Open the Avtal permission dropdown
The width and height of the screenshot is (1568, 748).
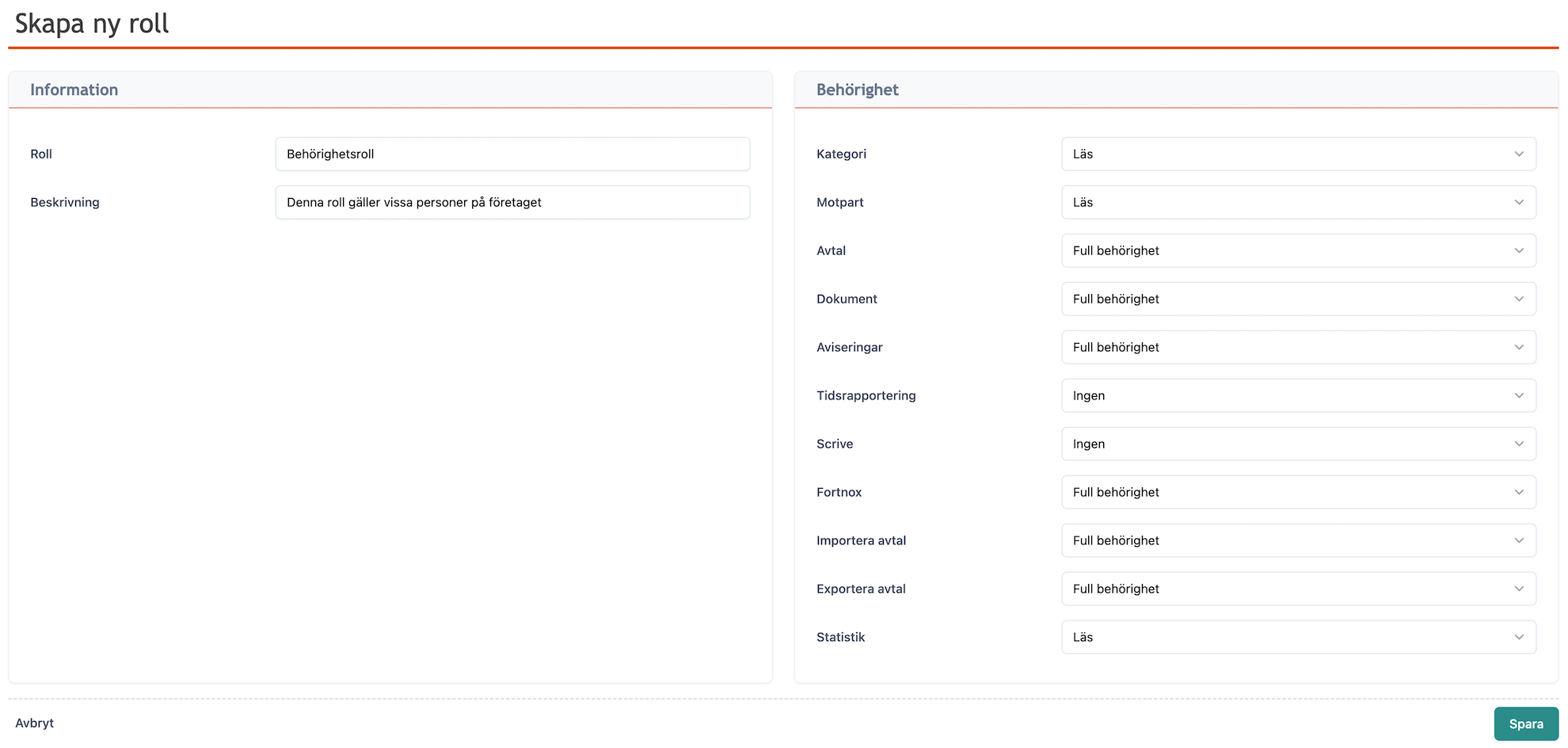pos(1297,250)
